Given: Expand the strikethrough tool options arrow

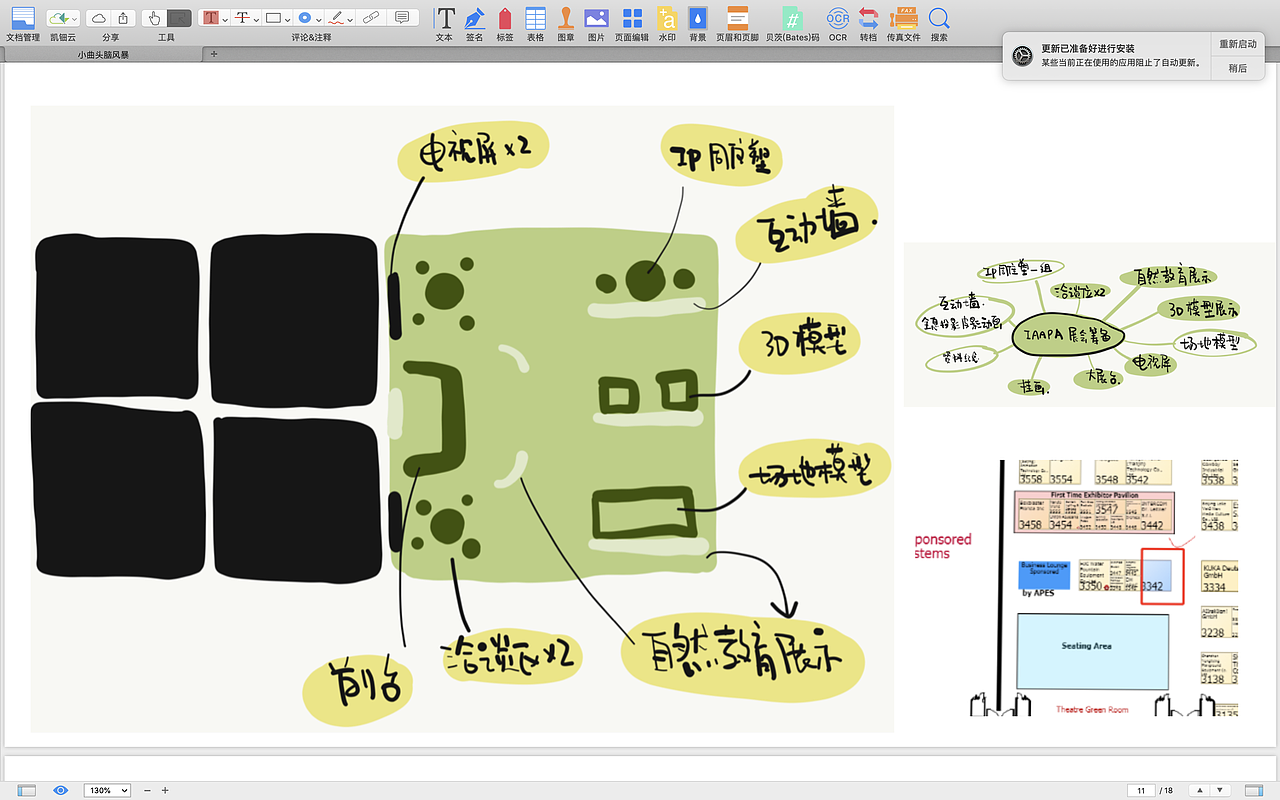Looking at the screenshot, I should [257, 19].
